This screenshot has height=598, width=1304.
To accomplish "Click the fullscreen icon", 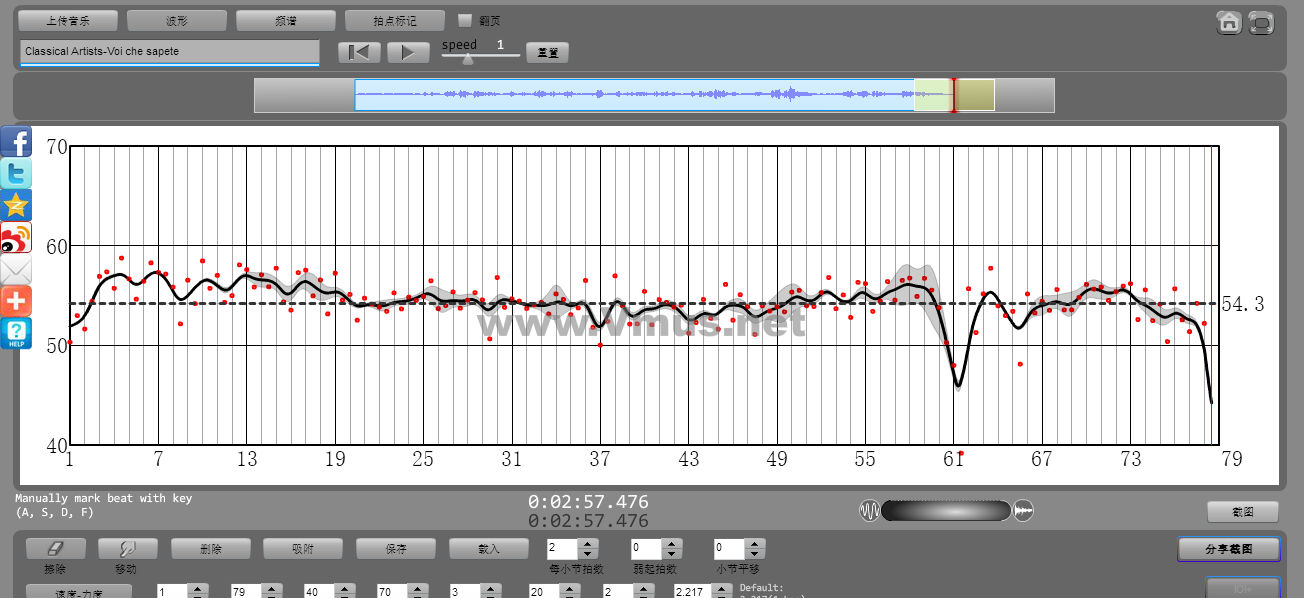I will (x=1261, y=23).
